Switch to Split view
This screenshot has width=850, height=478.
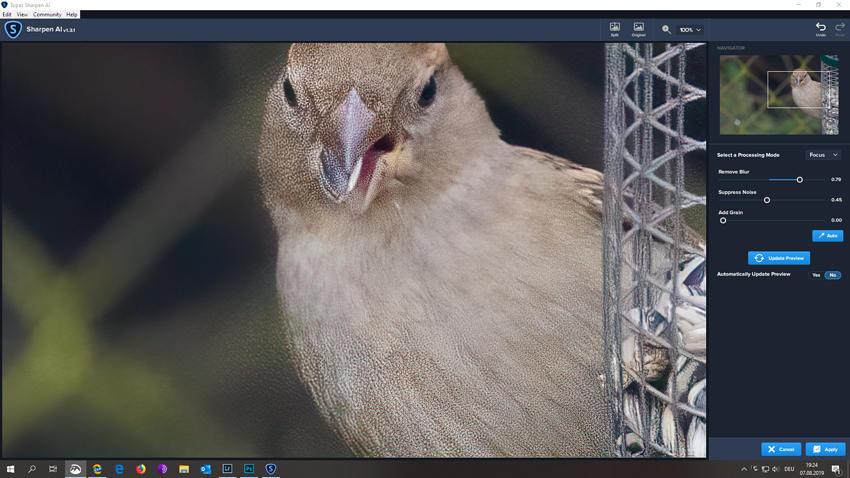coord(614,29)
